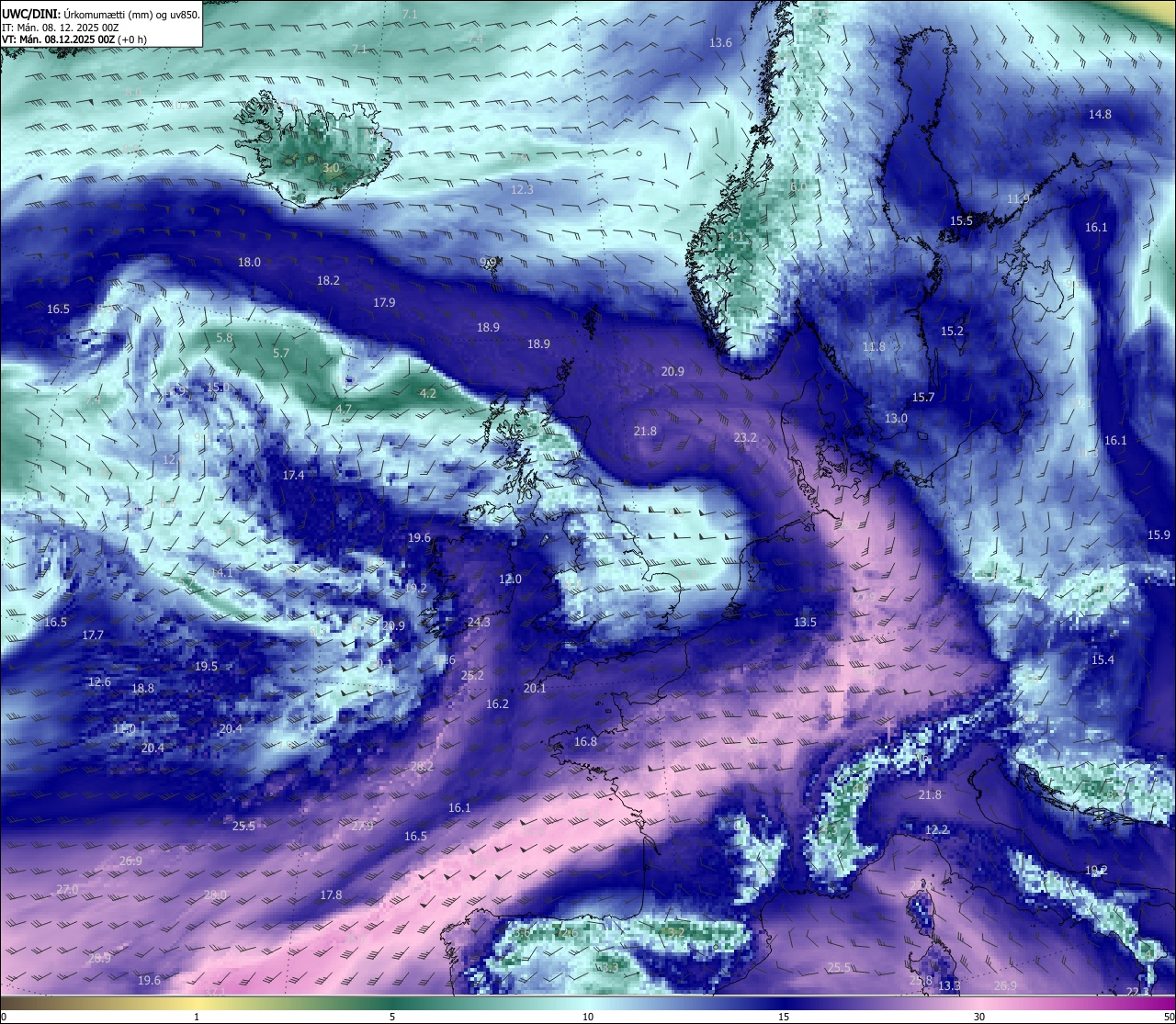1176x1024 pixels.
Task: Click the 18.2 map value
Action: pyautogui.click(x=328, y=280)
